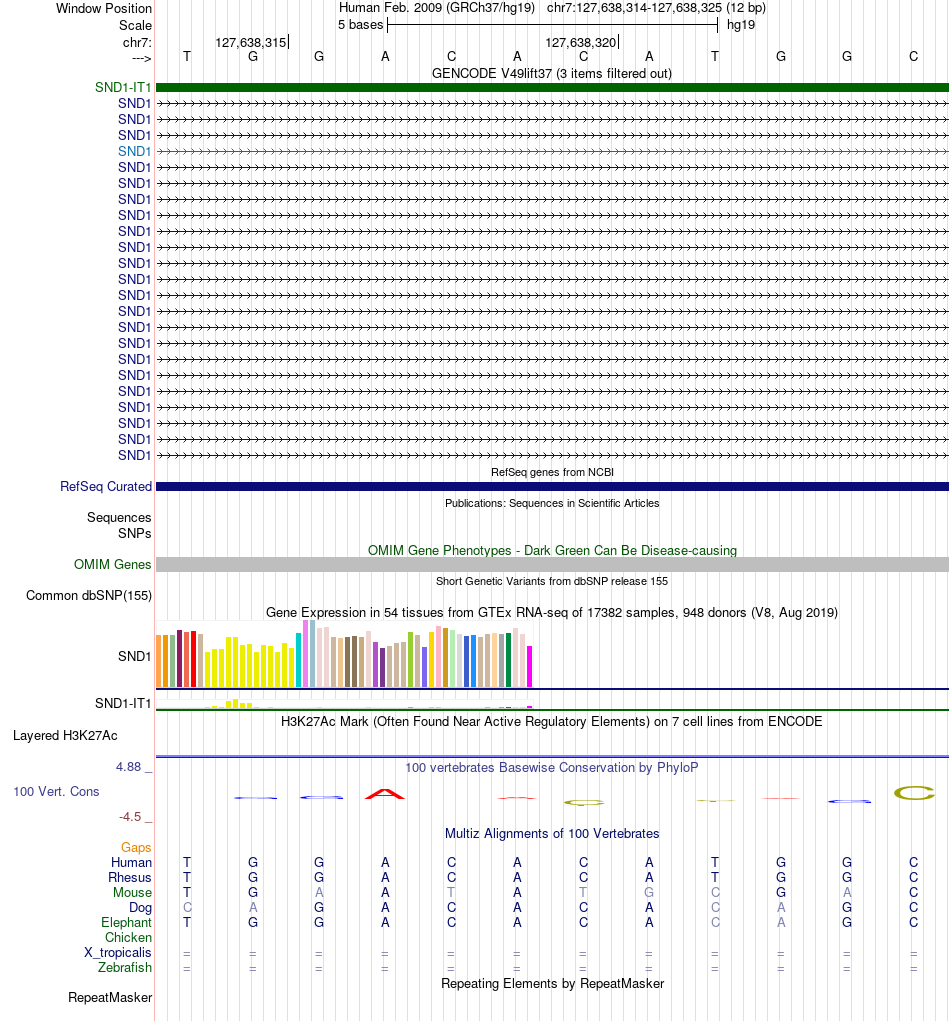
Task: Click the SND1 label beside the GTEx chart
Action: 134,656
